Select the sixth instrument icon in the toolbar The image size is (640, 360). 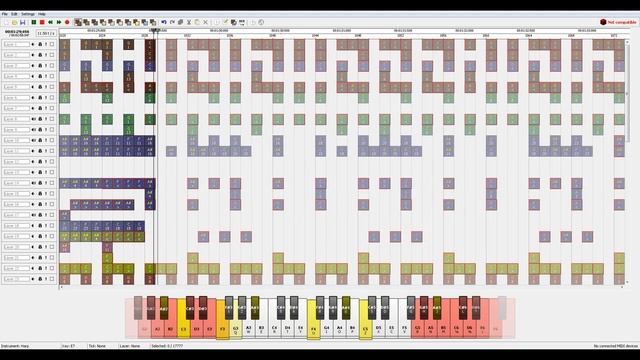[x=120, y=22]
